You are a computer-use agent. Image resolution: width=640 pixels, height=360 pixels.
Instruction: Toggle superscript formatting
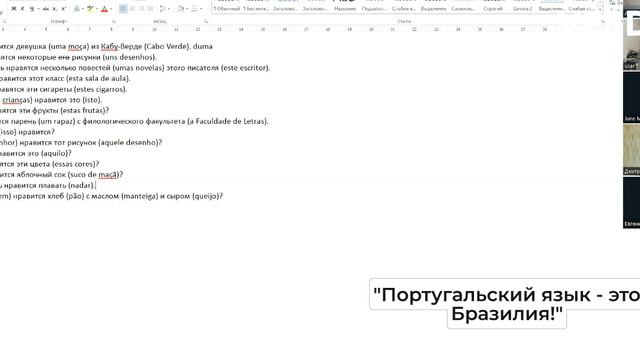(63, 9)
